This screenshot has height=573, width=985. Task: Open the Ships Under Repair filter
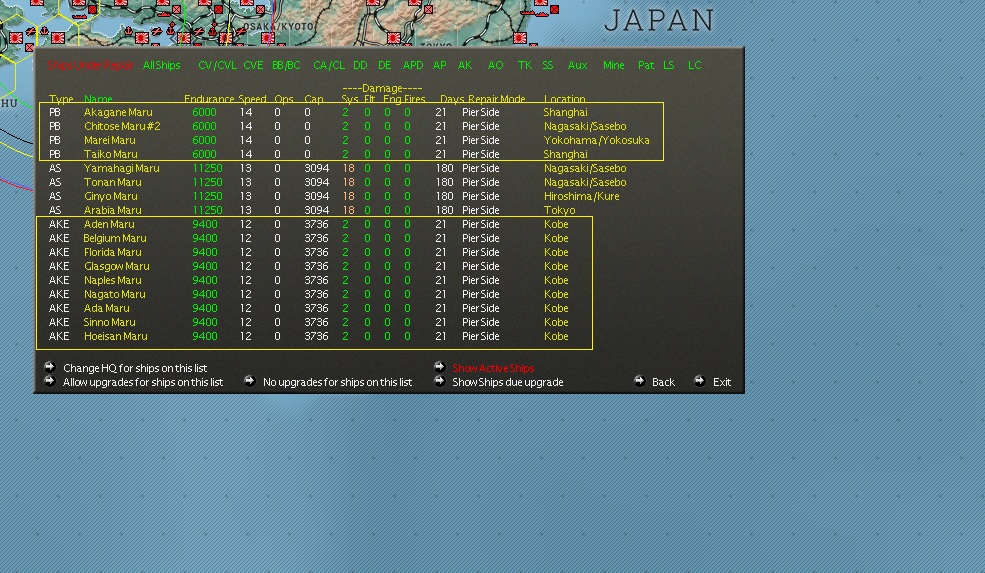click(90, 65)
